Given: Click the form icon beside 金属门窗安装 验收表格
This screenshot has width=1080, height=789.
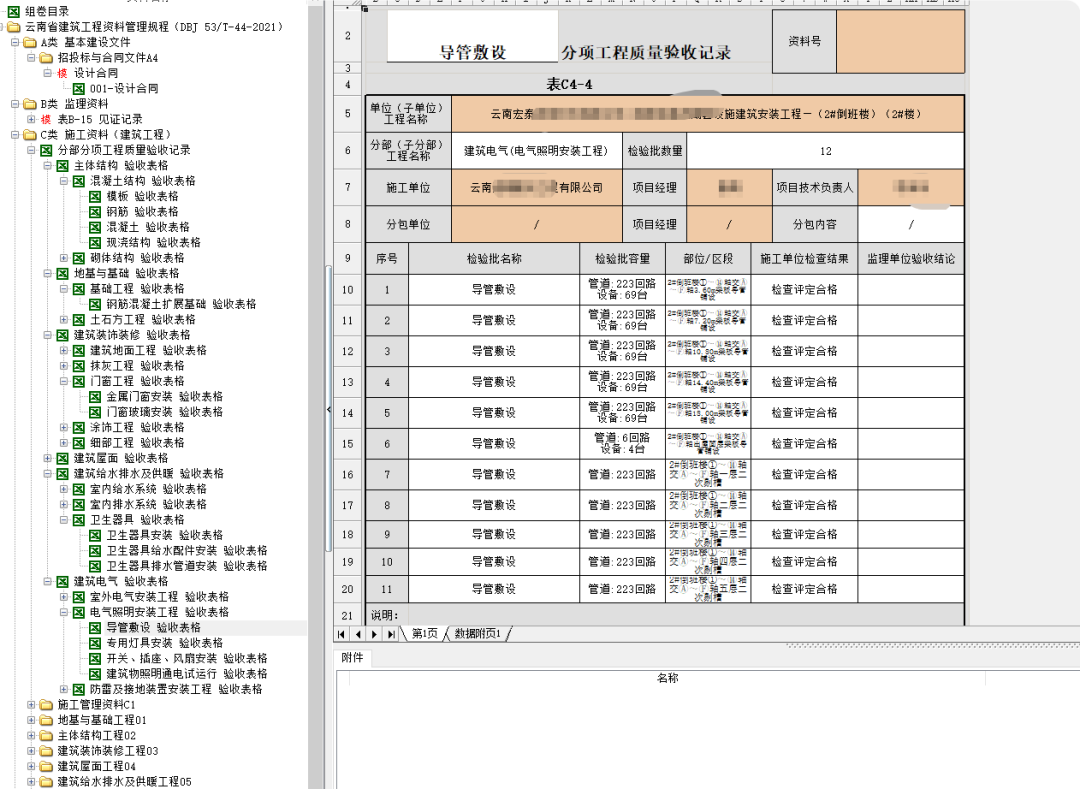Looking at the screenshot, I should [95, 397].
